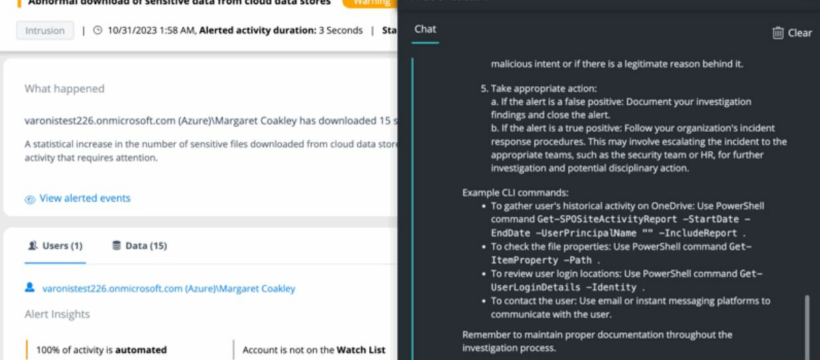The width and height of the screenshot is (820, 360).
Task: Click the trash can icon beside Clear
Action: [778, 33]
